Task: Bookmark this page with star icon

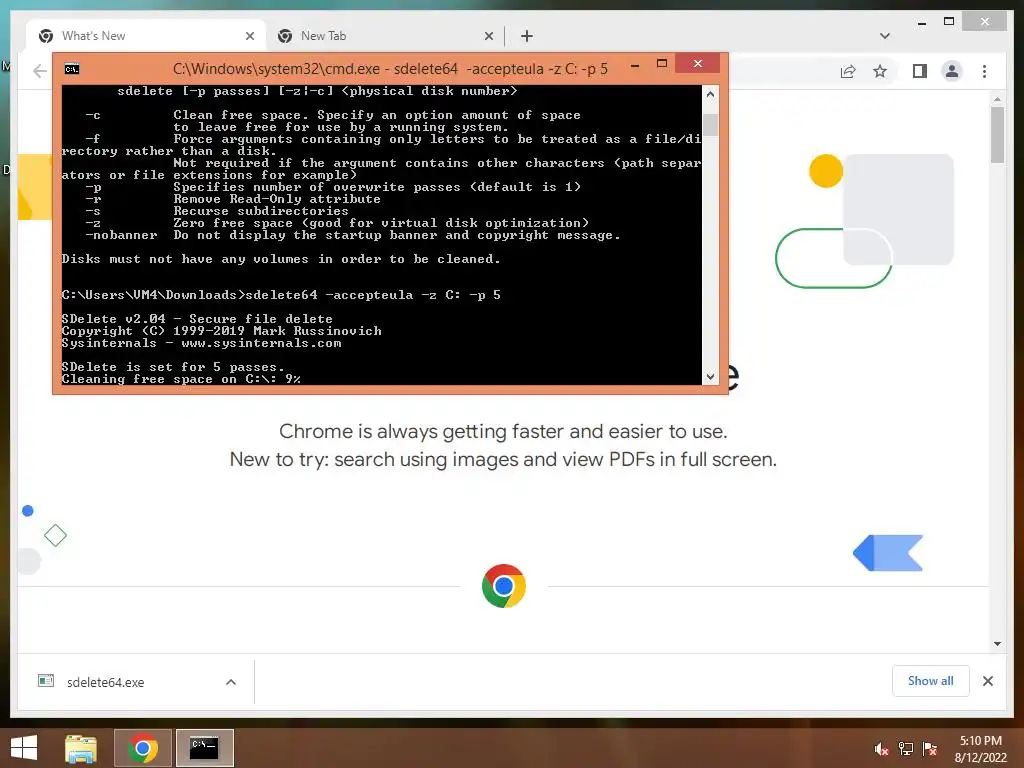Action: point(880,71)
